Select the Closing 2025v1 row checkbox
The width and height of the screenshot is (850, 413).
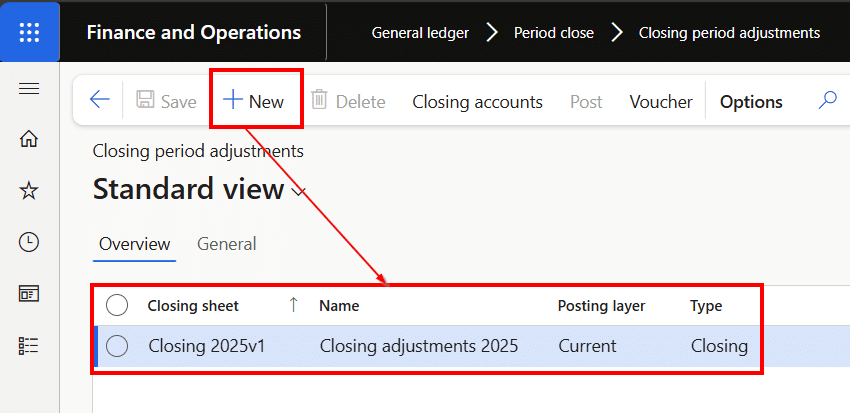coord(117,346)
